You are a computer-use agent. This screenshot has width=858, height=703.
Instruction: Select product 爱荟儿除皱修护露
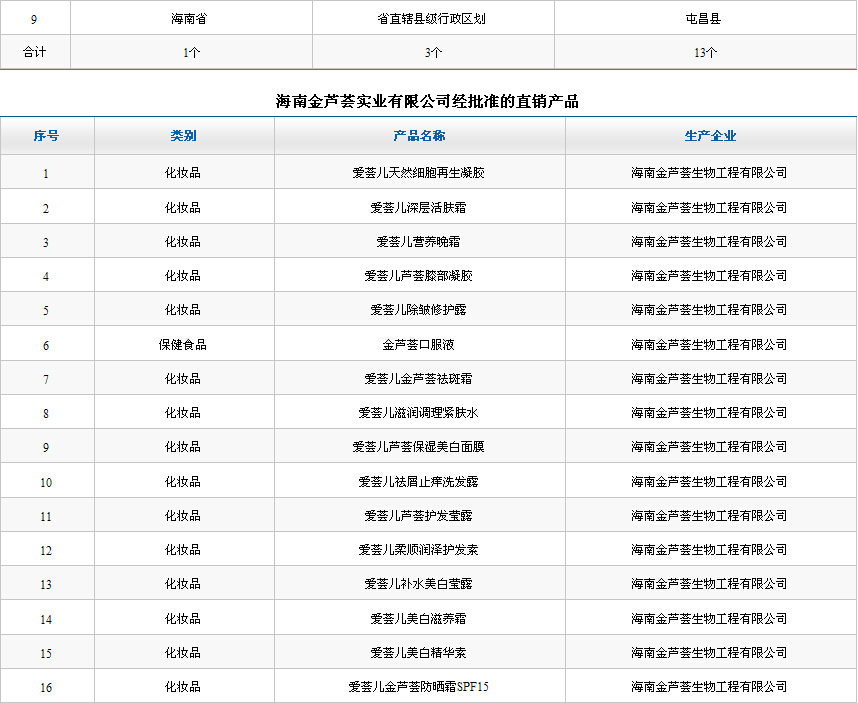[419, 310]
